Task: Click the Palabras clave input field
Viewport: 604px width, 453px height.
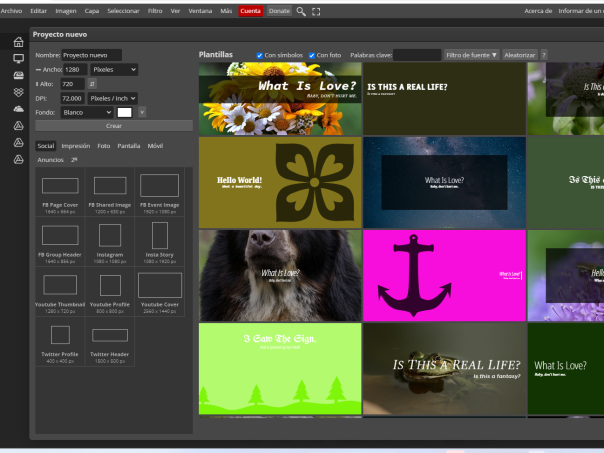Action: click(416, 55)
